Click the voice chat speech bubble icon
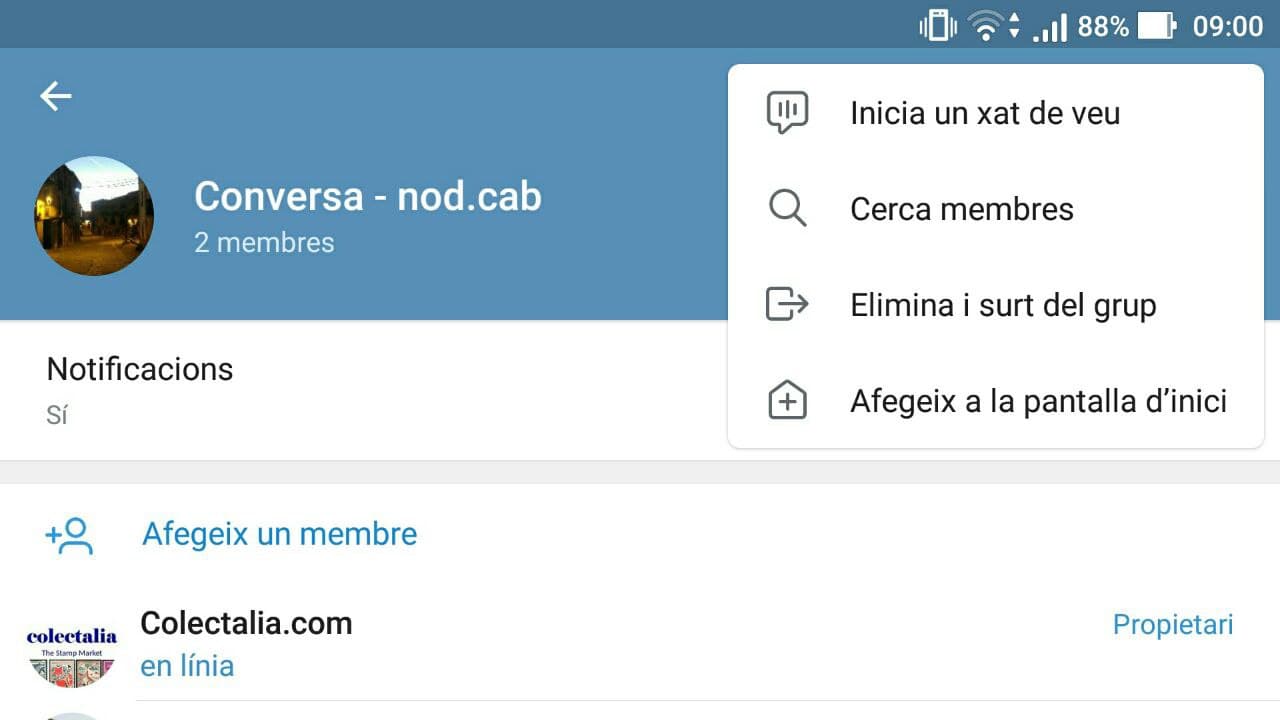 [787, 112]
